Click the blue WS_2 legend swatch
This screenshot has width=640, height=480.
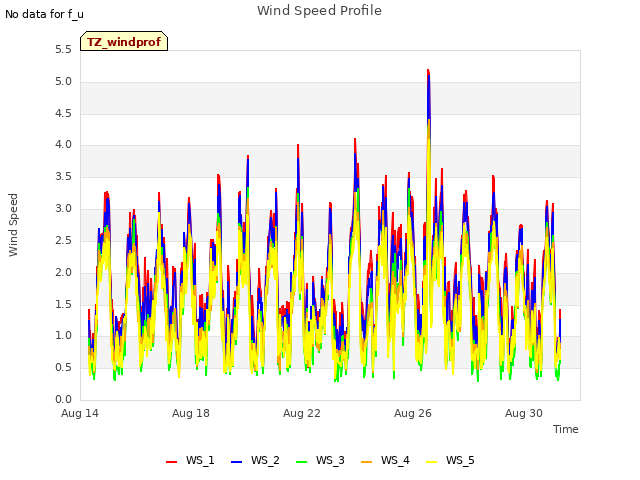[x=236, y=462]
